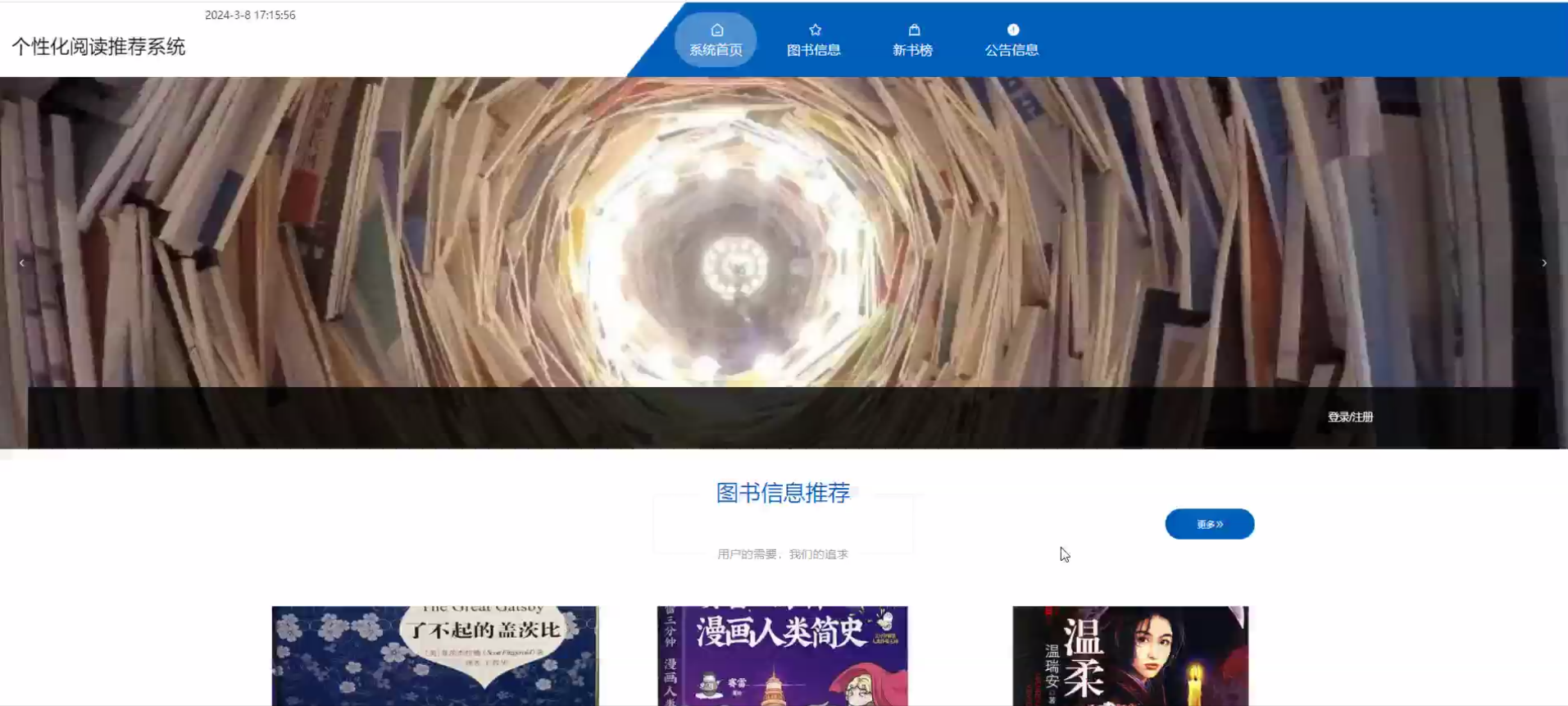Click the bag icon above 新书榜
Viewport: 1568px width, 706px height.
point(913,30)
